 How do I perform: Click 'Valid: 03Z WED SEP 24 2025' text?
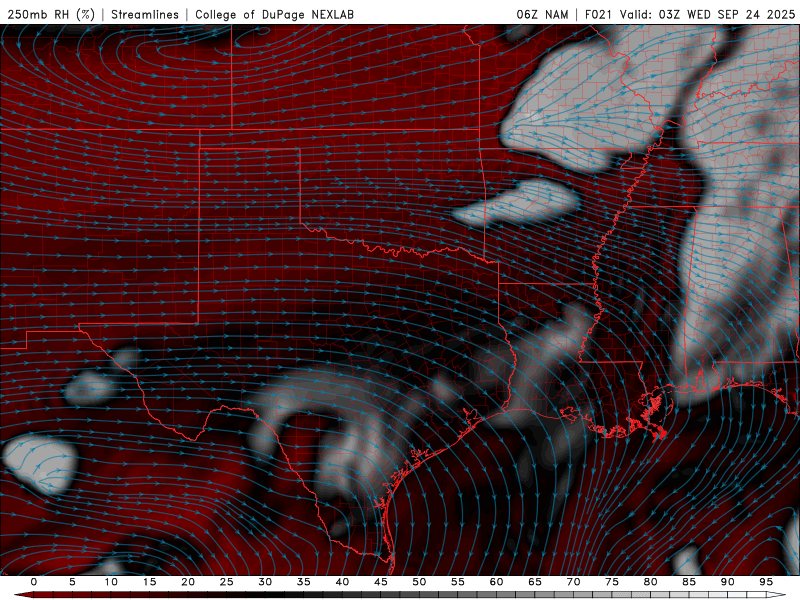click(x=707, y=14)
